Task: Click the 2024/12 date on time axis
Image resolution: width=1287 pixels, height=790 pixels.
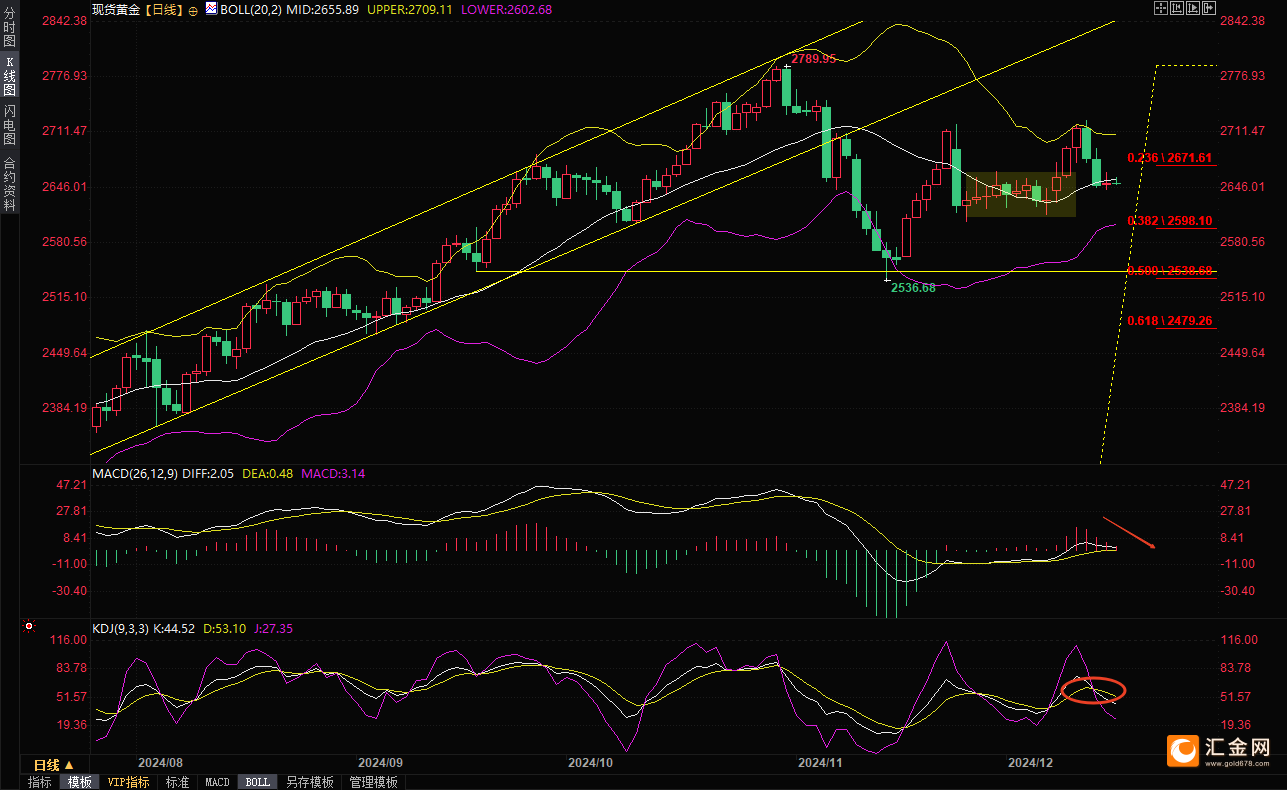Action: (1031, 763)
